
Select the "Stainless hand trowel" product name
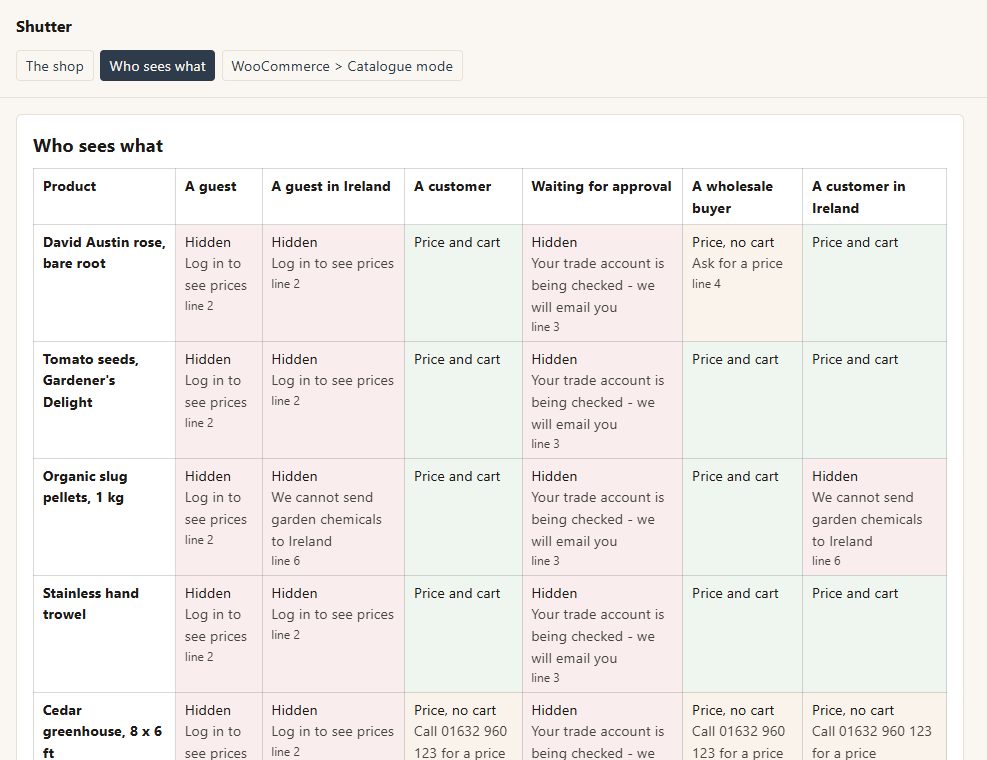[91, 604]
